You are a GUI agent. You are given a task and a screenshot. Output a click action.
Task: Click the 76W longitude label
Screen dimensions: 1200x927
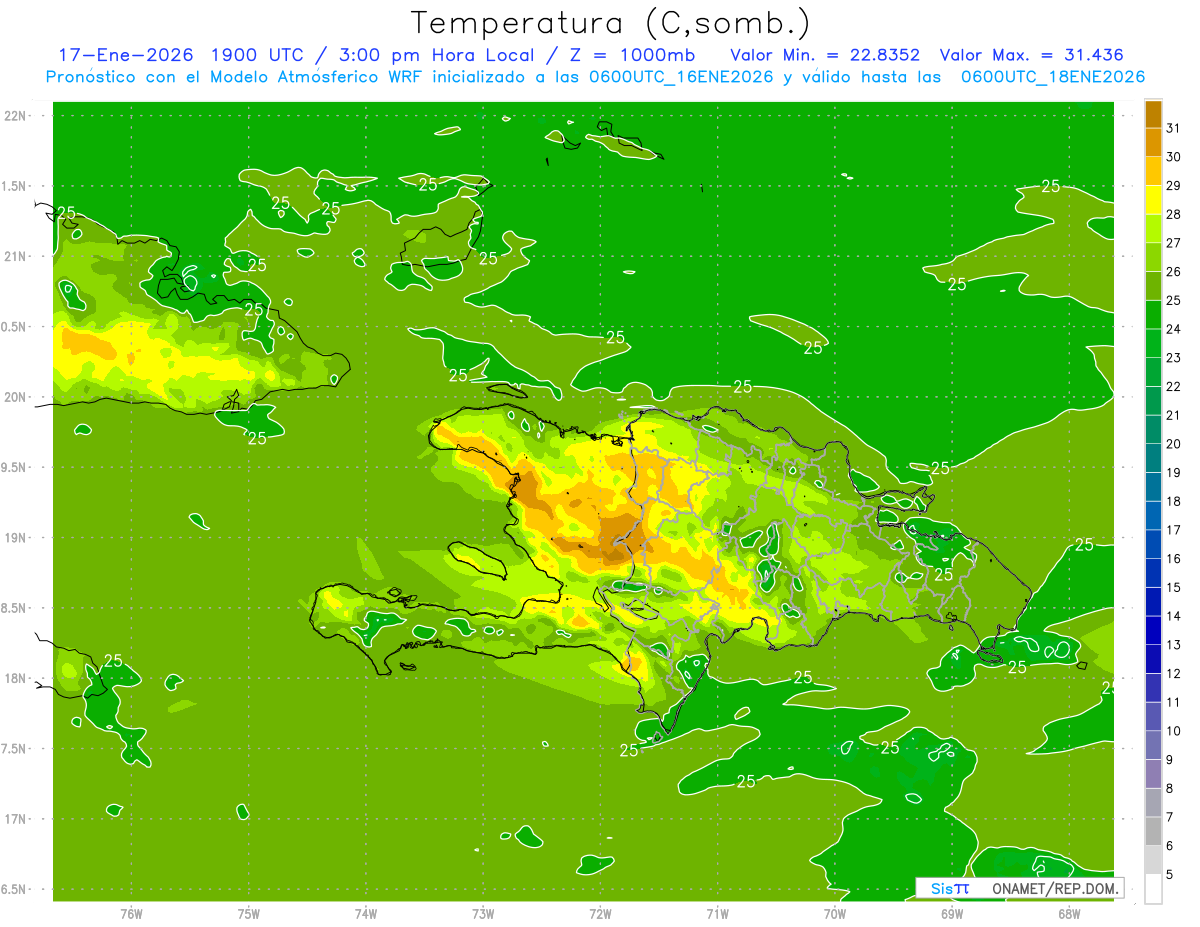click(x=131, y=914)
